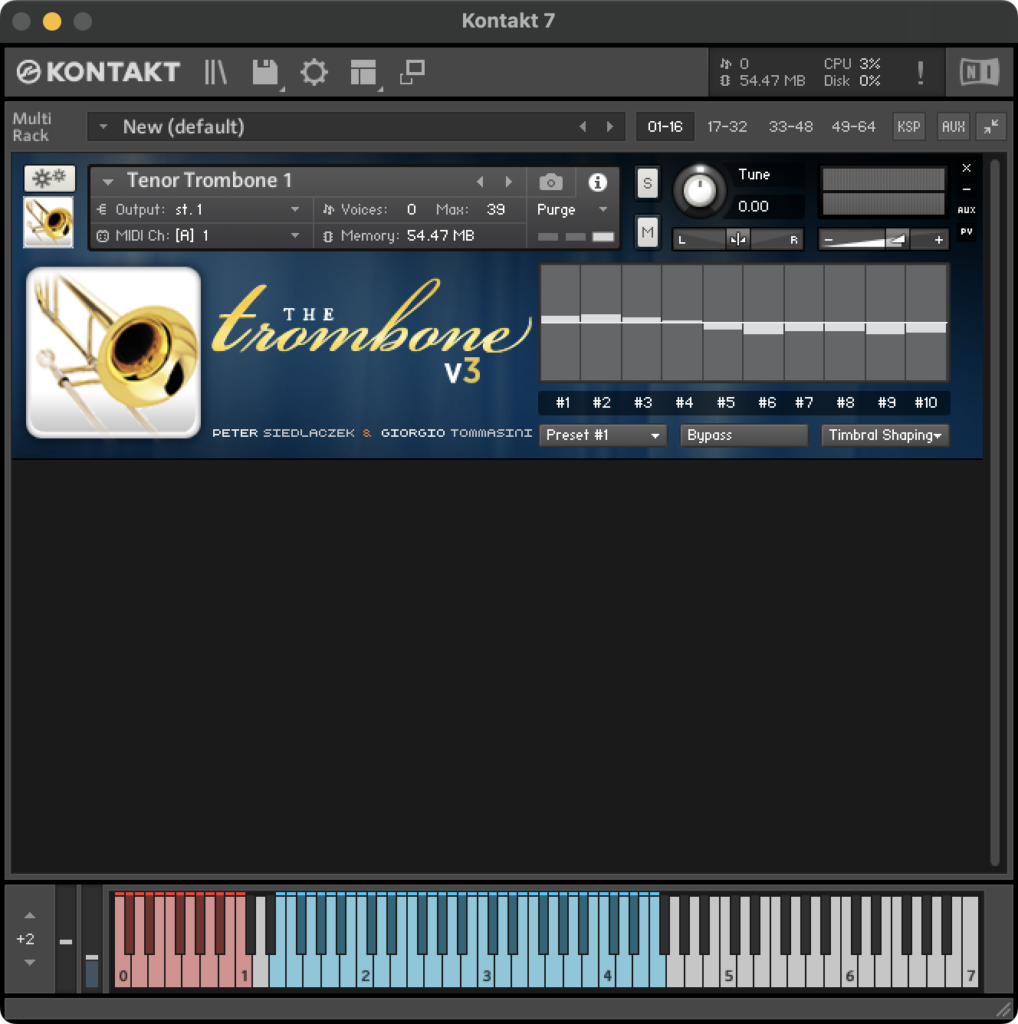Toggle the PV performance view button
The width and height of the screenshot is (1018, 1024).
click(966, 231)
